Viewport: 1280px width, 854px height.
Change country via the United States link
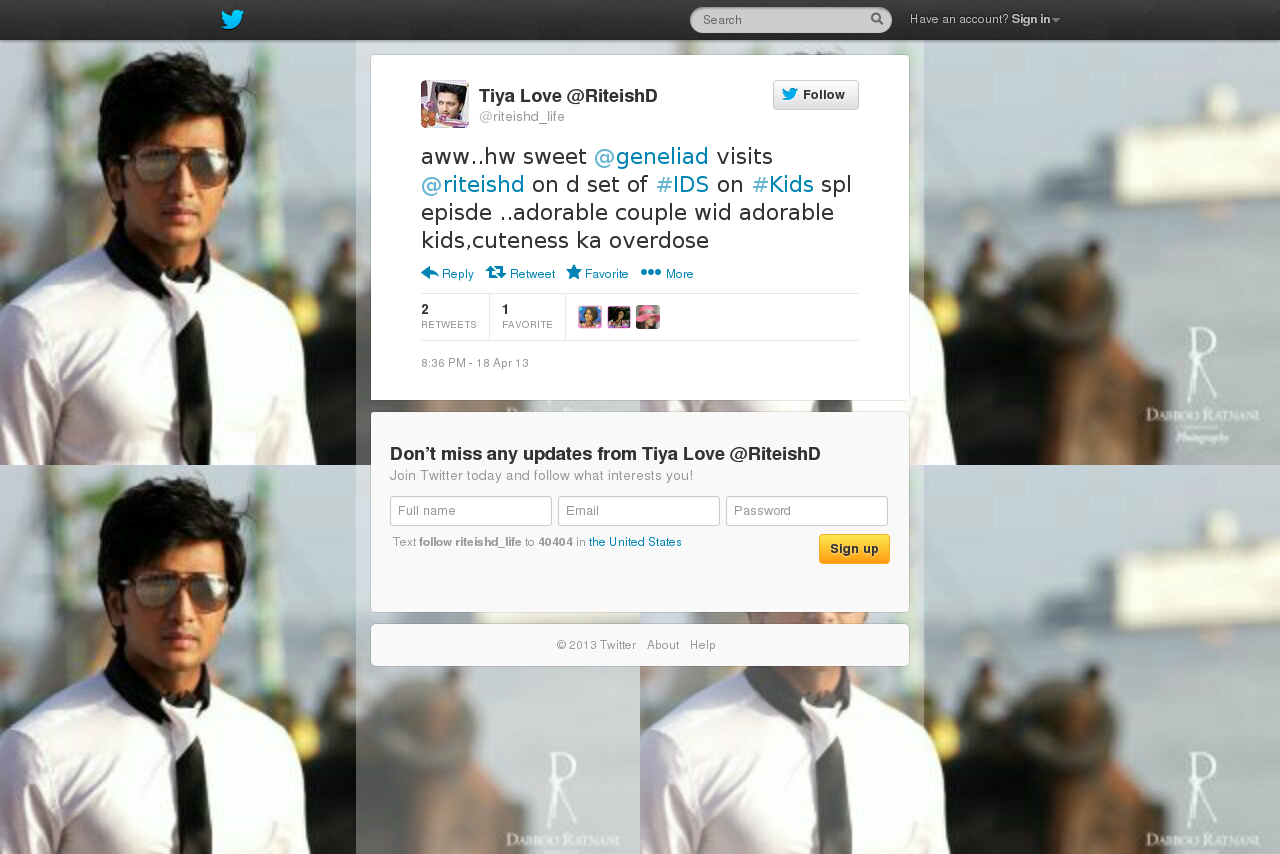coord(635,542)
